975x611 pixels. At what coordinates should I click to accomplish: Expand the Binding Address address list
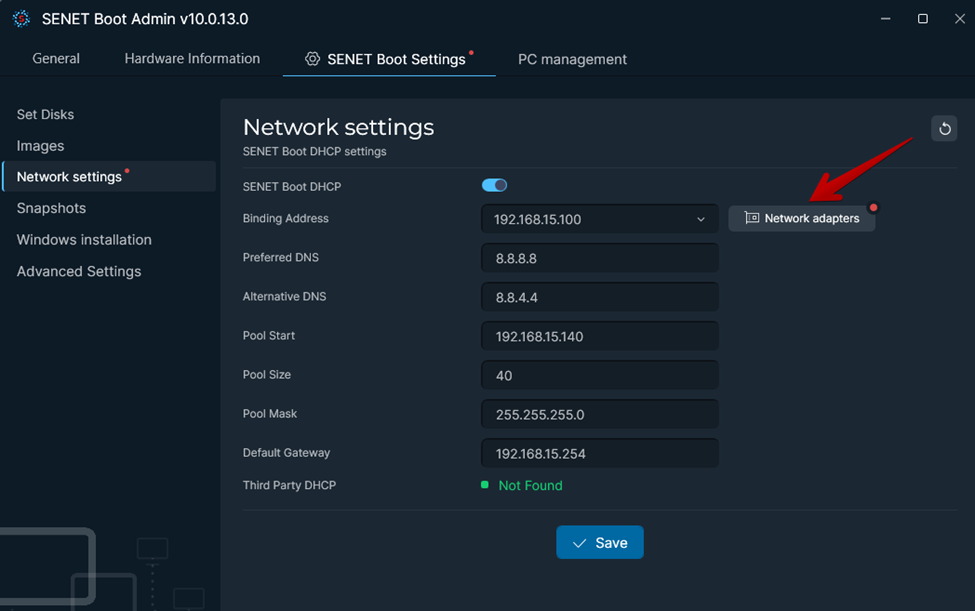[599, 218]
